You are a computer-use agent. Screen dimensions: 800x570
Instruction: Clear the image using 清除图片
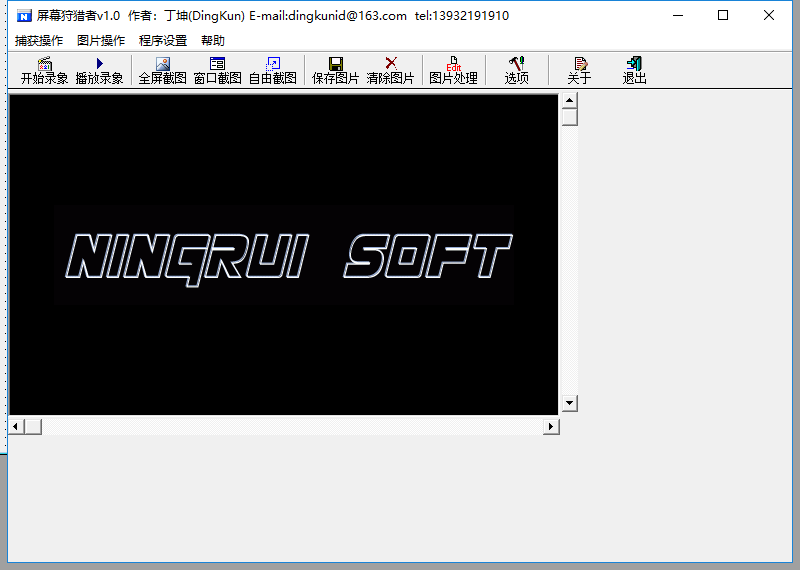point(391,70)
